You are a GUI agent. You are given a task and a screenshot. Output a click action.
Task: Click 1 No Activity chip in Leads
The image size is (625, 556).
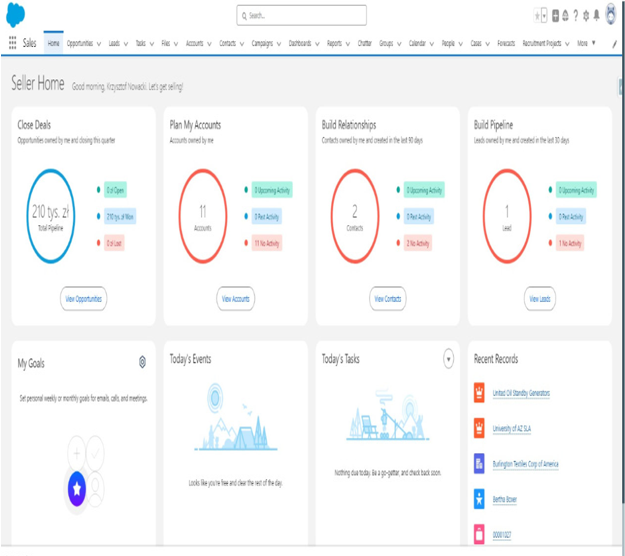pos(570,243)
